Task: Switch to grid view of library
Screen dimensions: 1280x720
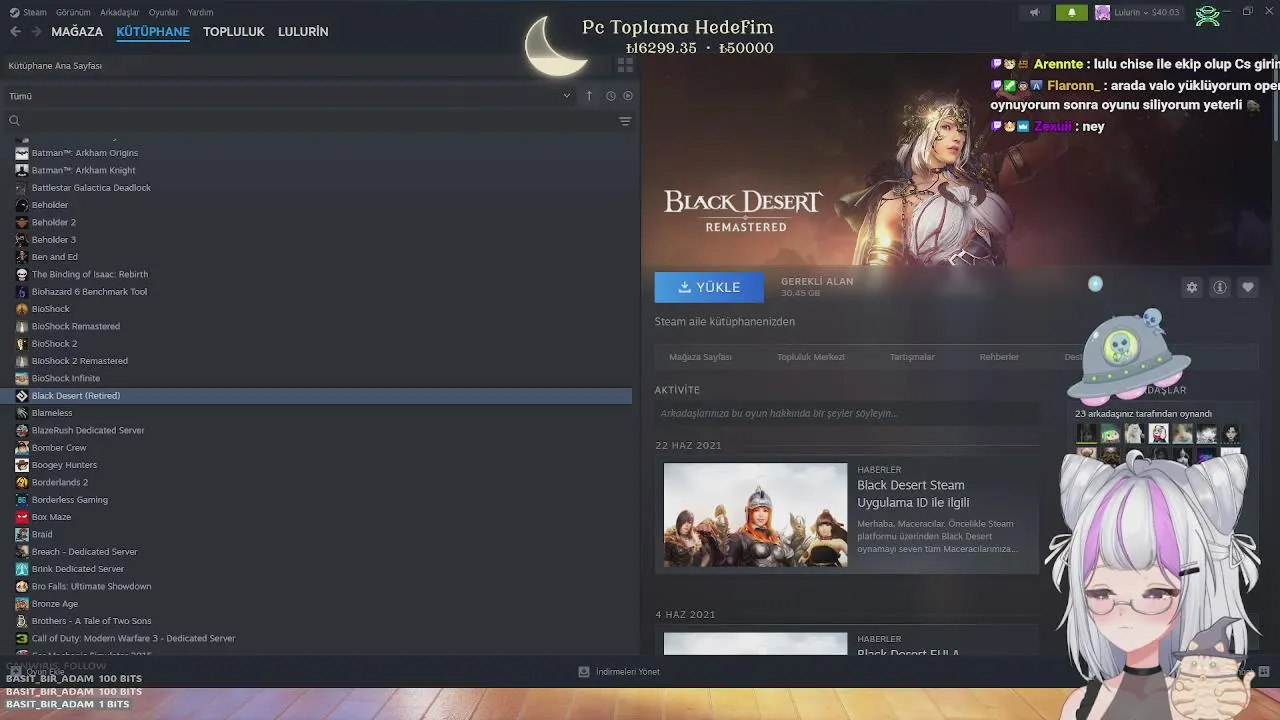Action: [625, 65]
